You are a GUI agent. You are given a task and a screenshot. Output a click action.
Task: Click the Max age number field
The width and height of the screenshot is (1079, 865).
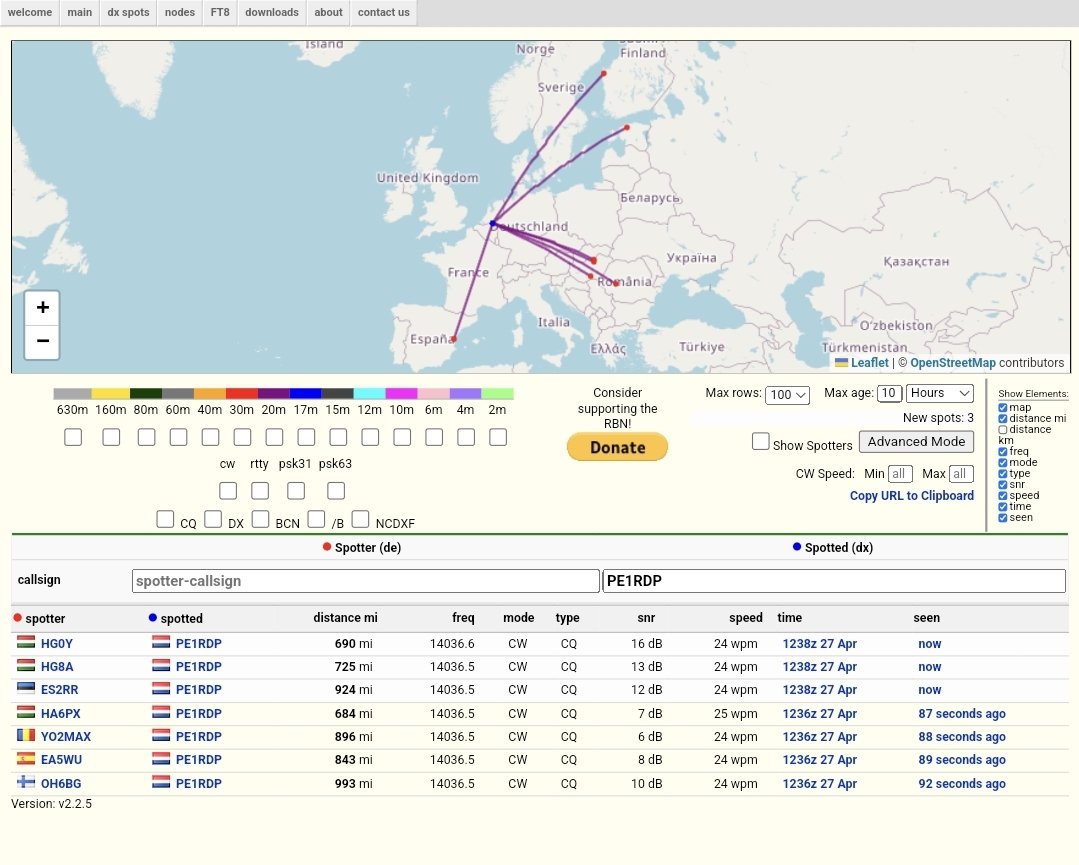point(889,393)
